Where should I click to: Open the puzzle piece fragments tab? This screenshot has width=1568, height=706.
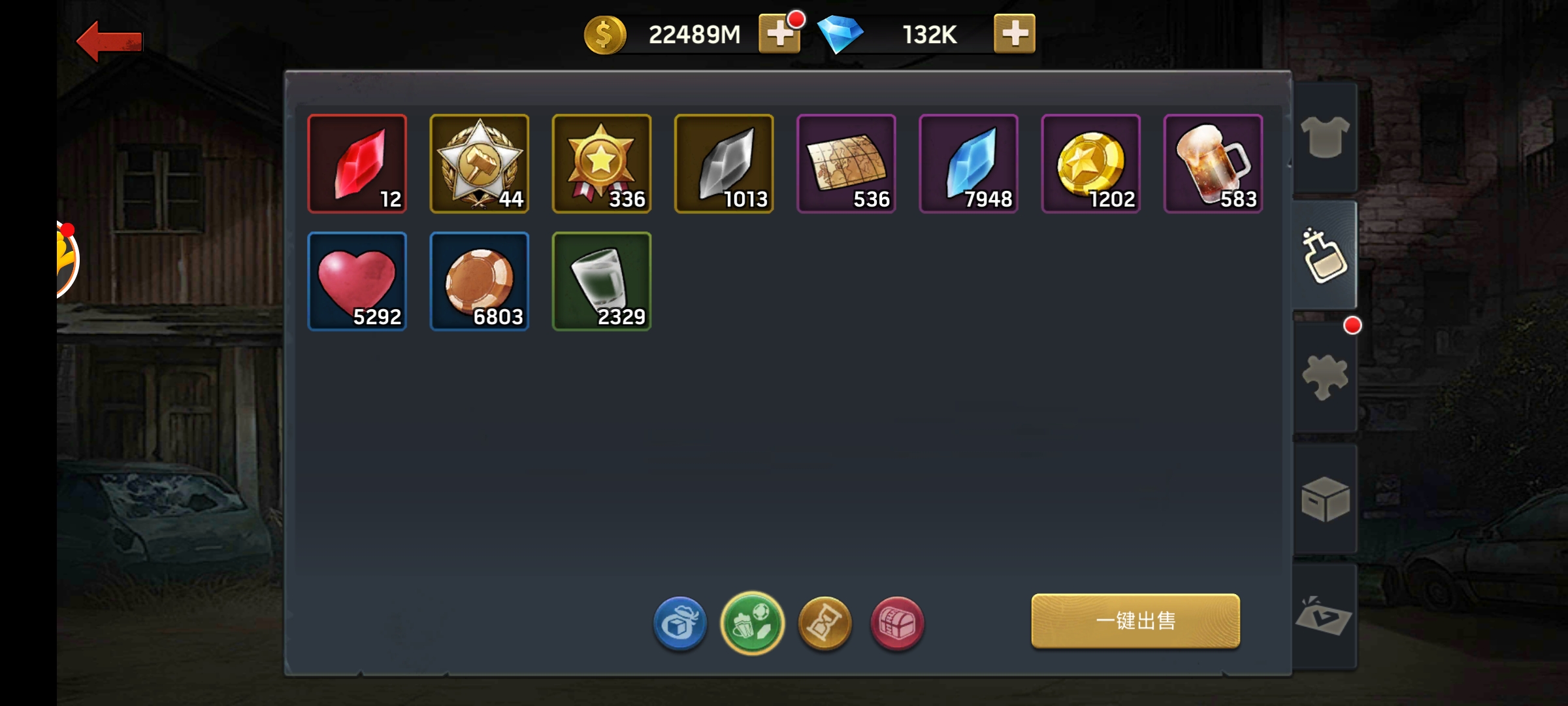(1325, 377)
